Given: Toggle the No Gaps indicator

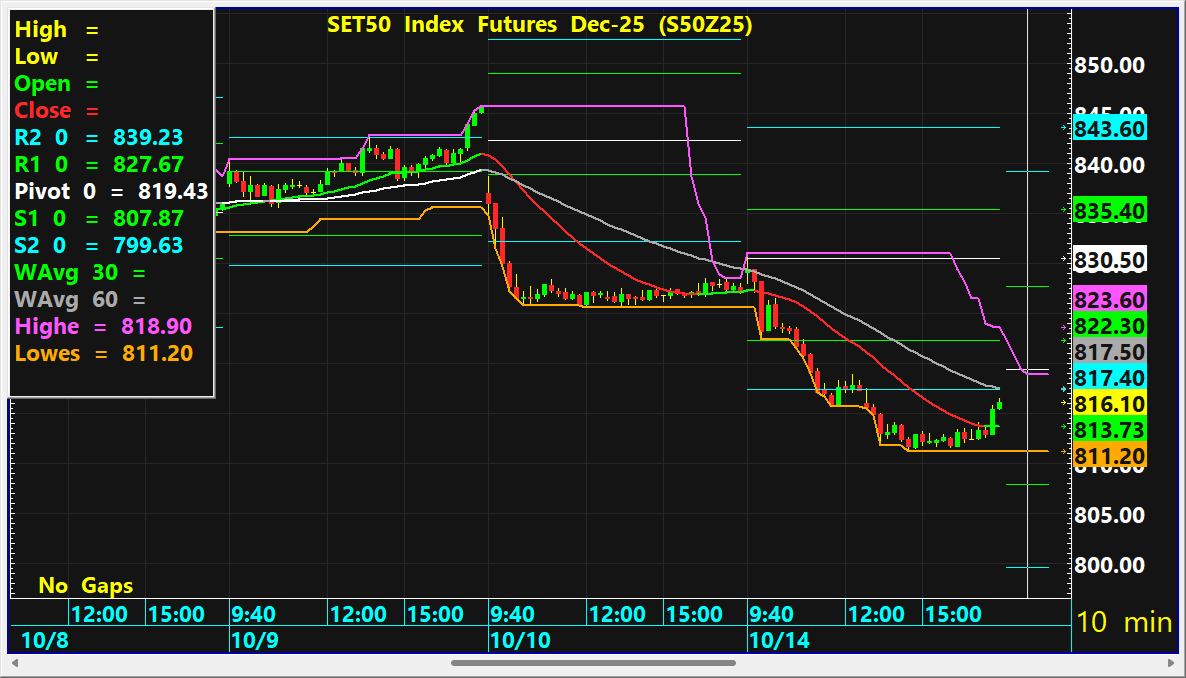Looking at the screenshot, I should 86,586.
